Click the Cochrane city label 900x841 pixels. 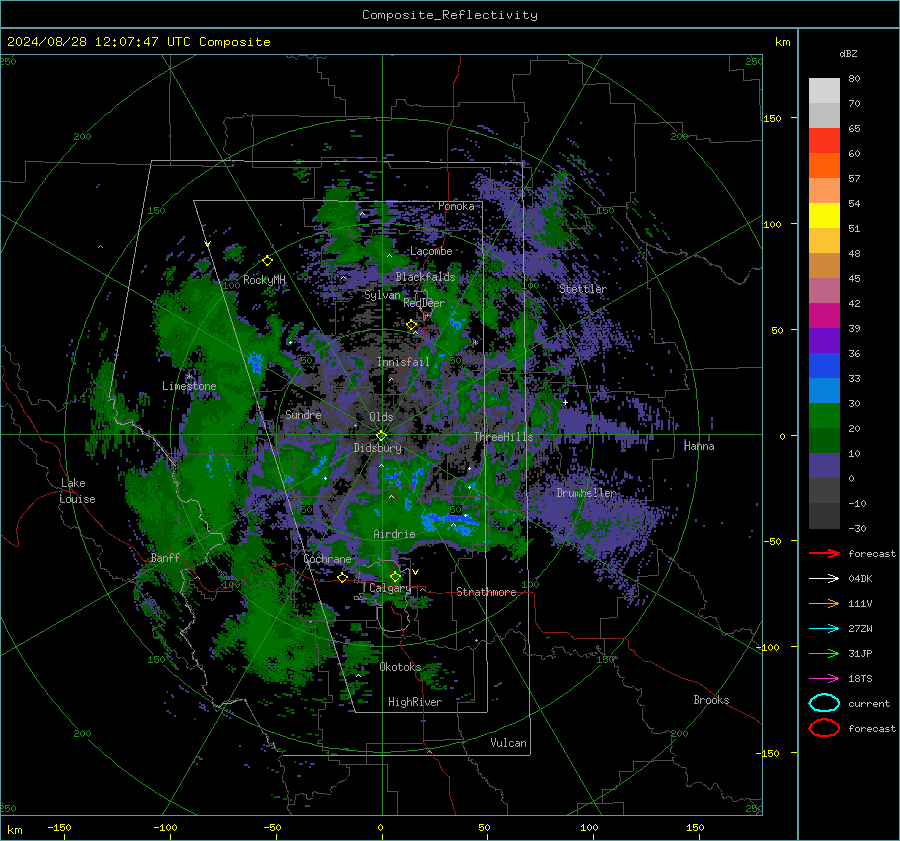(327, 559)
